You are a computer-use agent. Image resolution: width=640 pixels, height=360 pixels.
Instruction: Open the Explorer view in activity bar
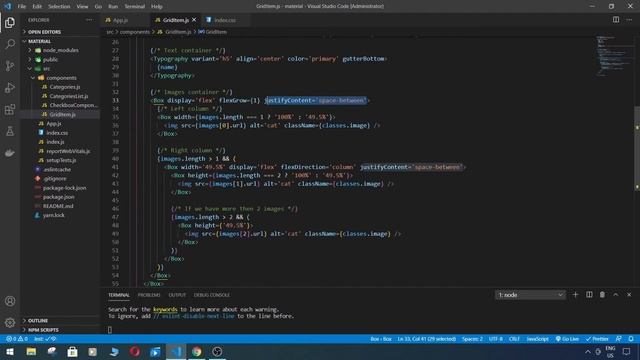[10, 22]
